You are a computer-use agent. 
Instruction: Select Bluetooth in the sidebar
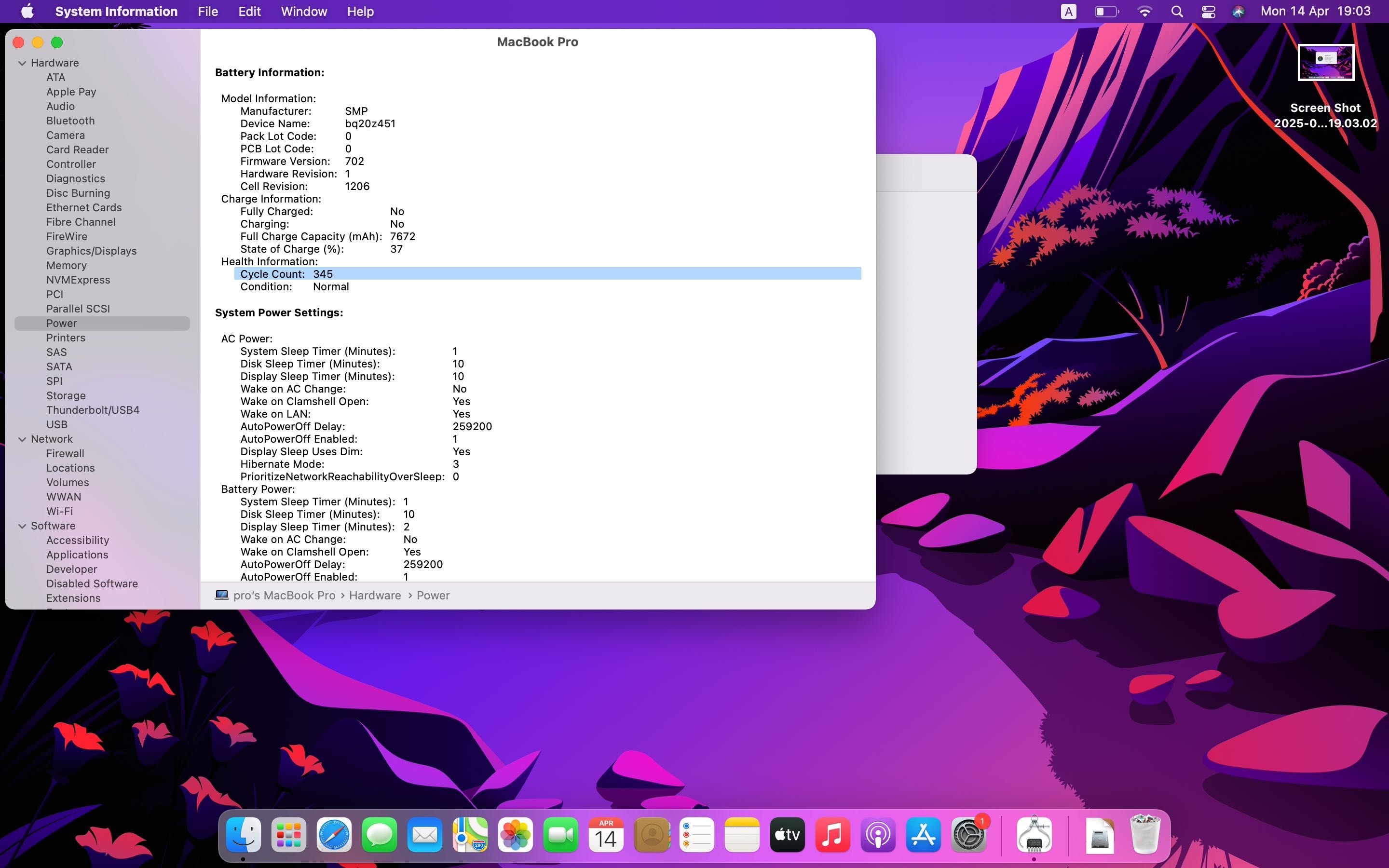point(70,121)
